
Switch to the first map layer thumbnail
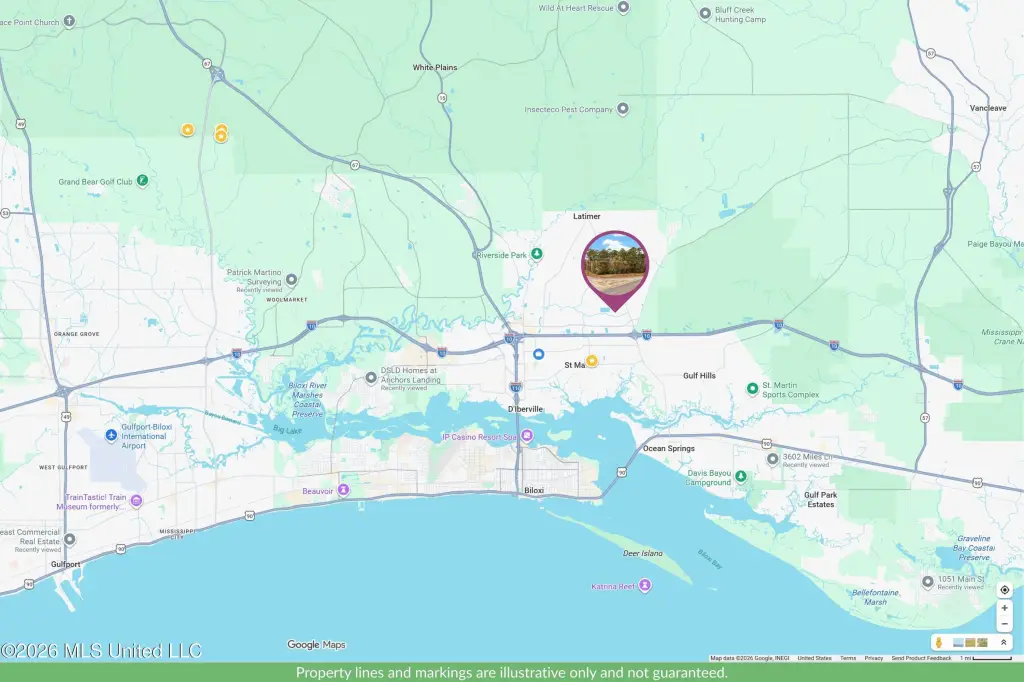coord(958,642)
